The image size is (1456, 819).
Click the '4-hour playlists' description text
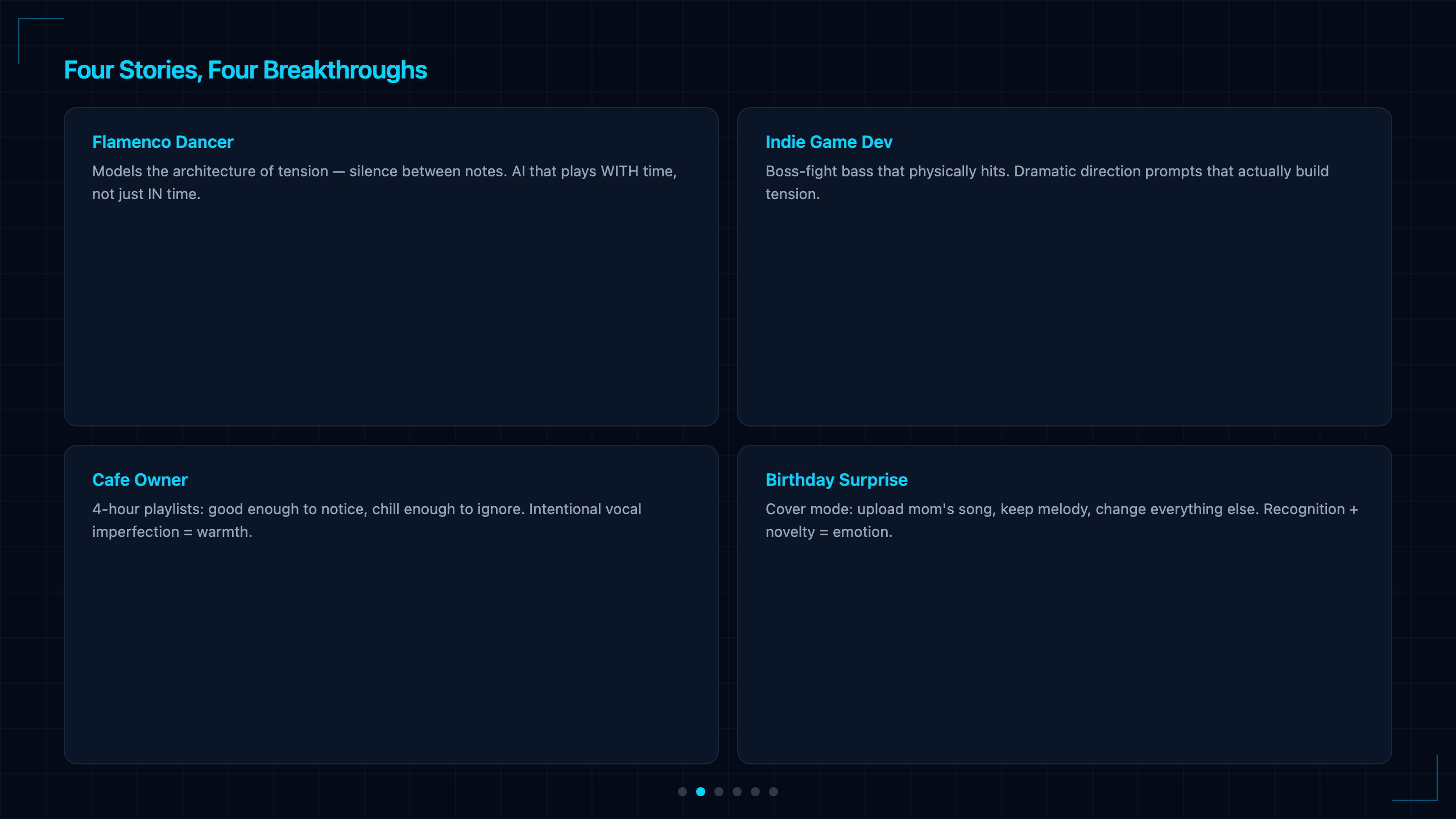(x=367, y=520)
